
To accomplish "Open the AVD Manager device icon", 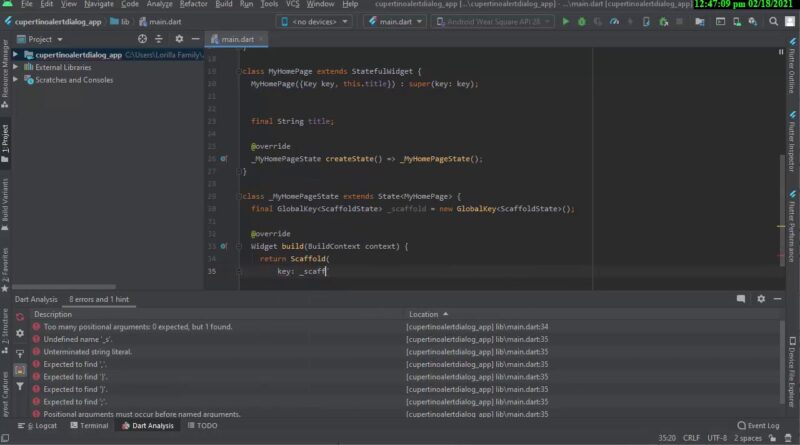I will [737, 21].
